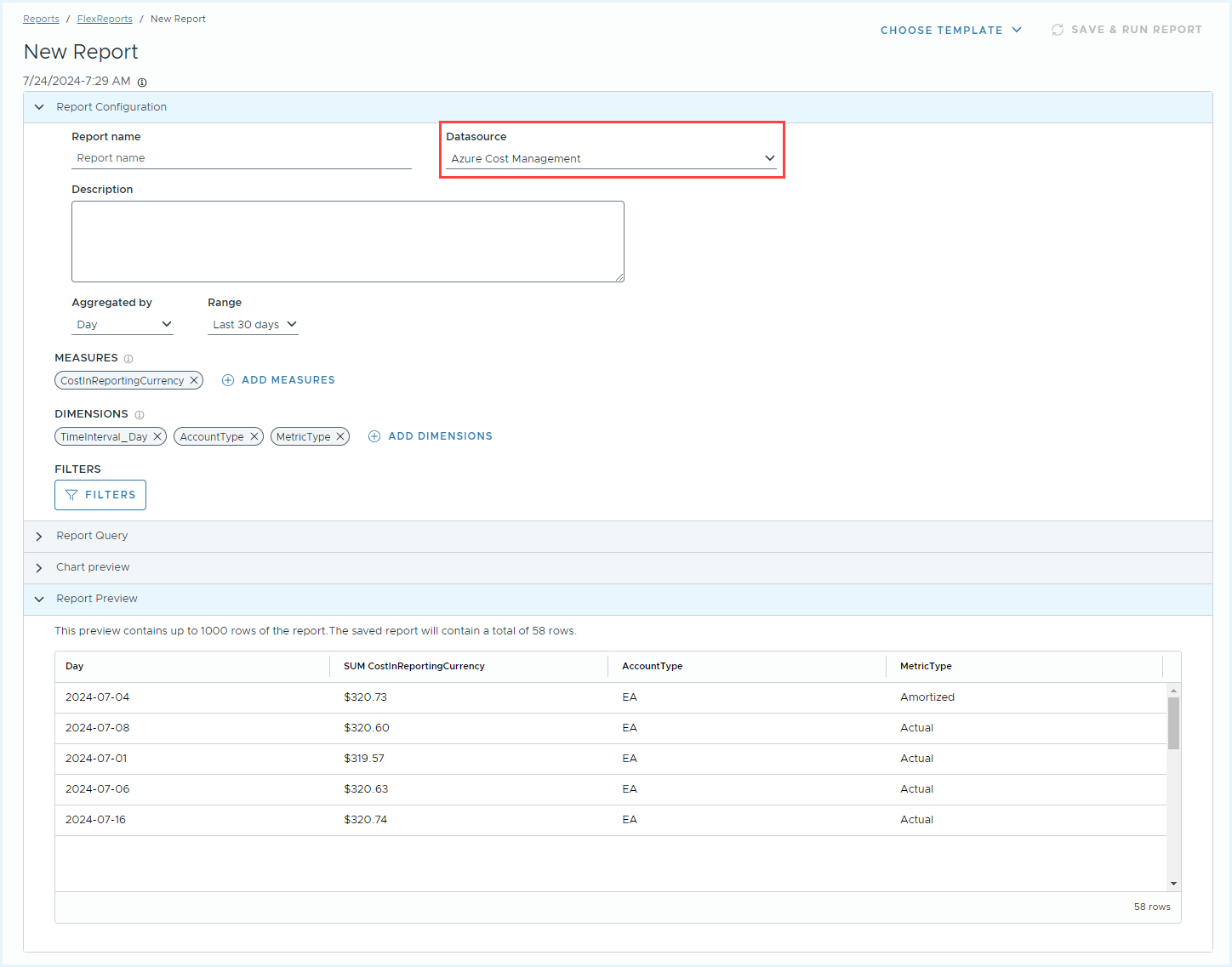Image resolution: width=1232 pixels, height=967 pixels.
Task: Click the info icon next to timestamp
Action: click(x=142, y=82)
